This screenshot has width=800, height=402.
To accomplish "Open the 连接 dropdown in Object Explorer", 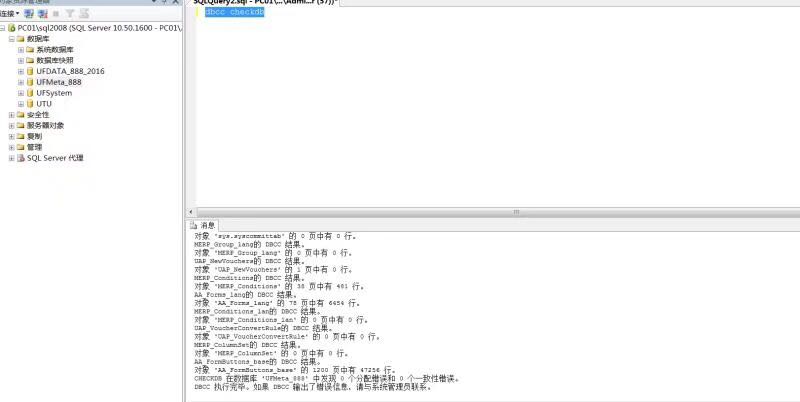I will 9,13.
